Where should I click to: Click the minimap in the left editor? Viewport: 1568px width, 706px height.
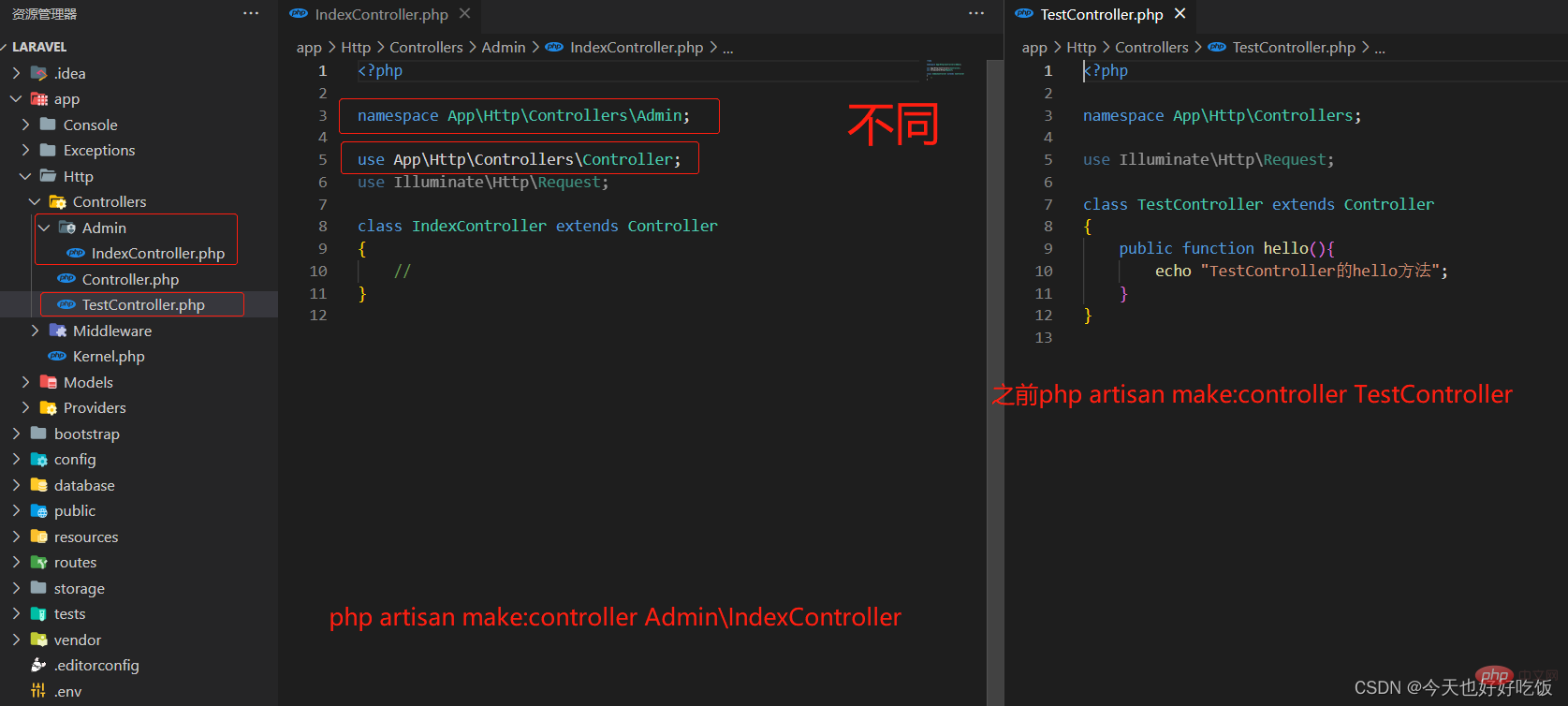coord(945,68)
